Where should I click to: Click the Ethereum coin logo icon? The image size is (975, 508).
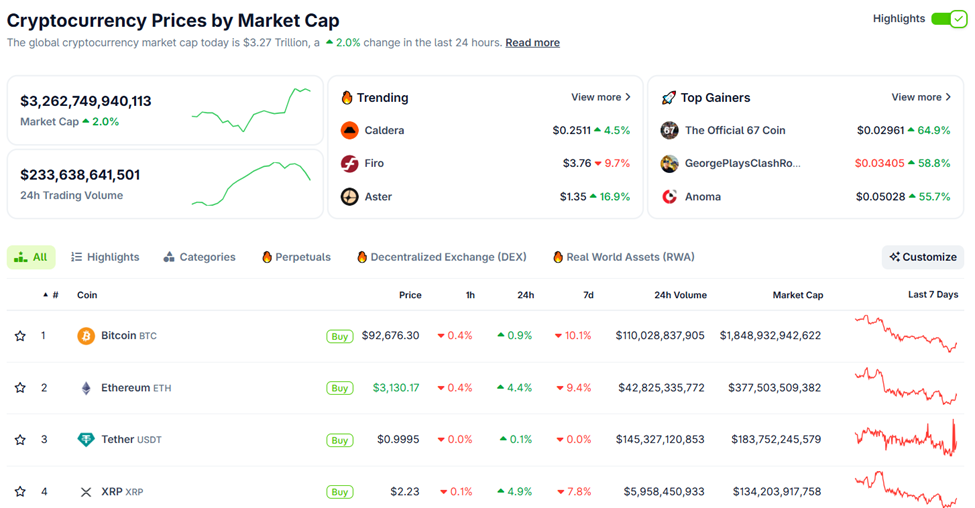tap(86, 388)
